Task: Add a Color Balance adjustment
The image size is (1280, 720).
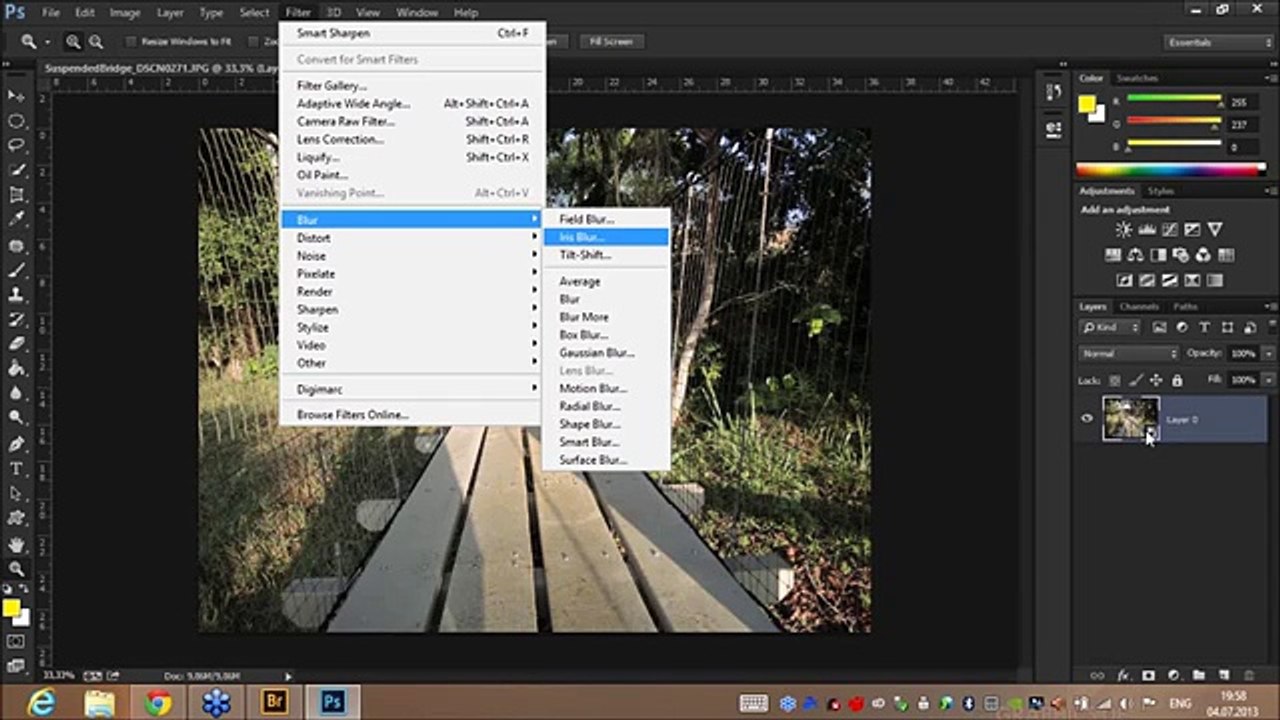Action: (1136, 255)
